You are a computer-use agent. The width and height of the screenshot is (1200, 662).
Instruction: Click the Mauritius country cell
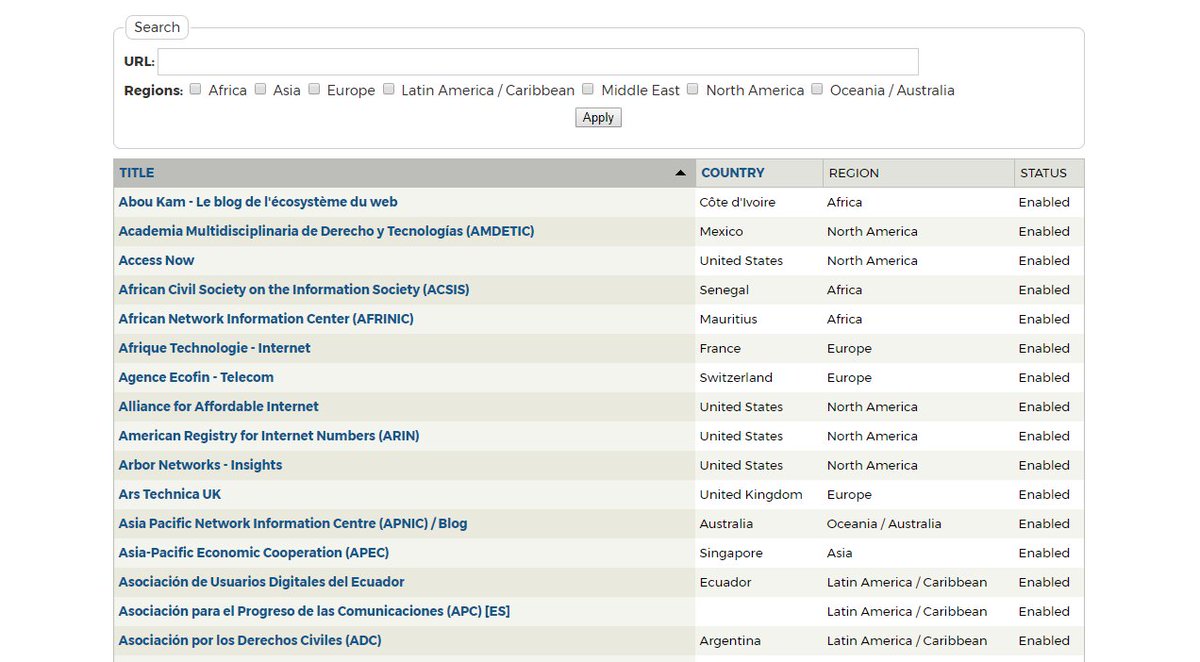(x=728, y=319)
